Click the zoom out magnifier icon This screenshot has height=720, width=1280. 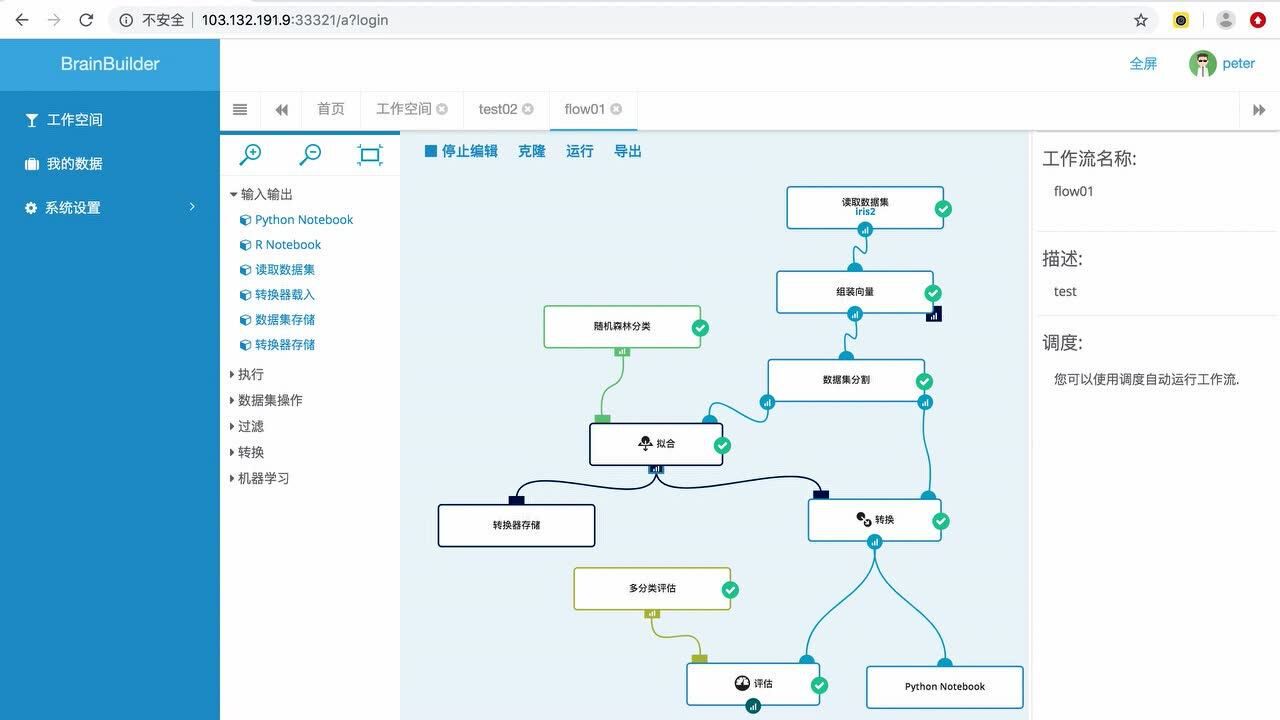tap(310, 154)
